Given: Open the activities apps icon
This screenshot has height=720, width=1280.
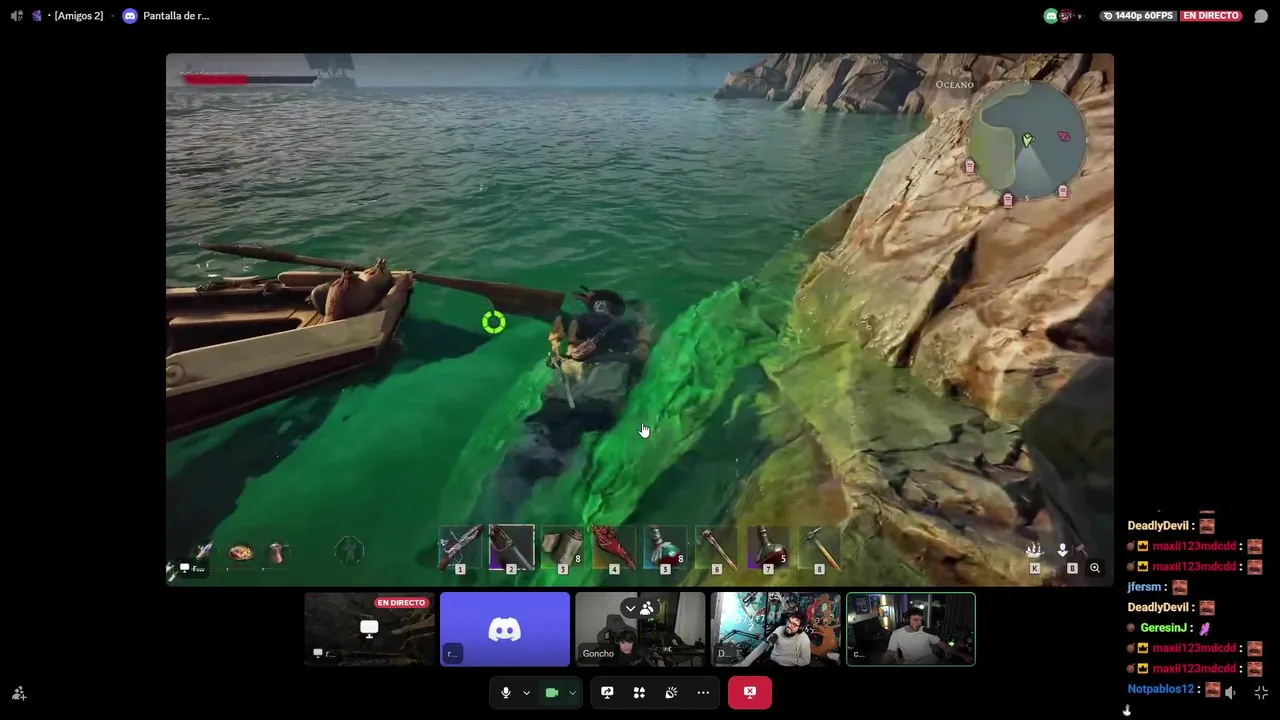Looking at the screenshot, I should tap(639, 692).
